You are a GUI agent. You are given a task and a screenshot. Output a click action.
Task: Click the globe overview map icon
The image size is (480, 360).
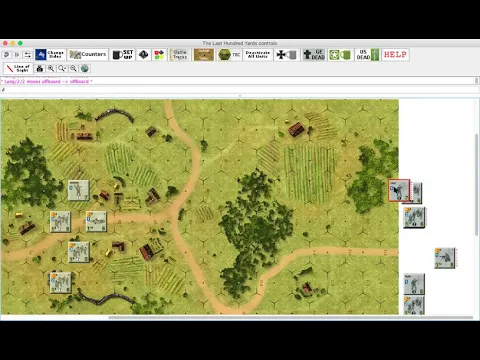(85, 69)
